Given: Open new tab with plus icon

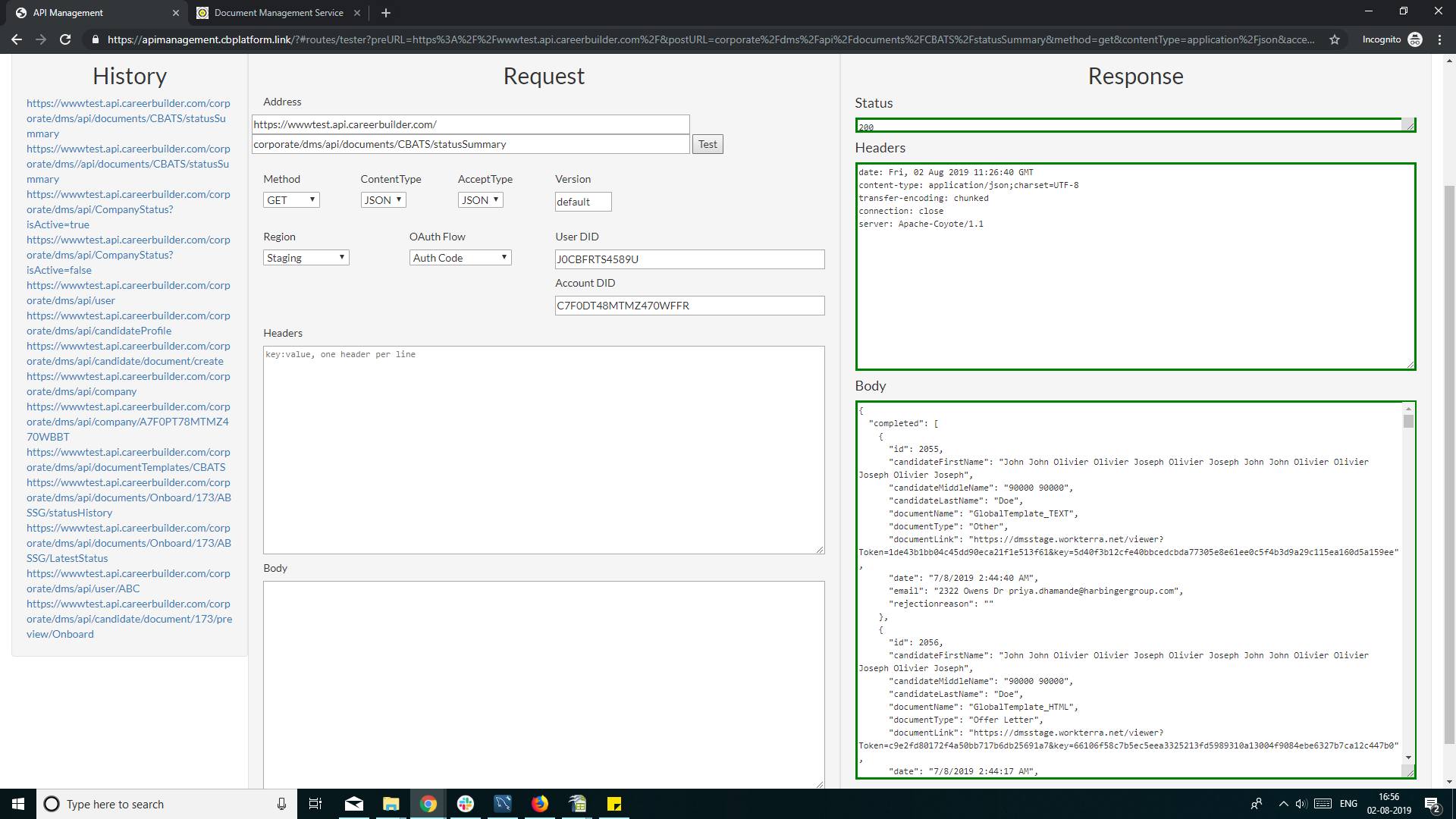Looking at the screenshot, I should pyautogui.click(x=386, y=13).
